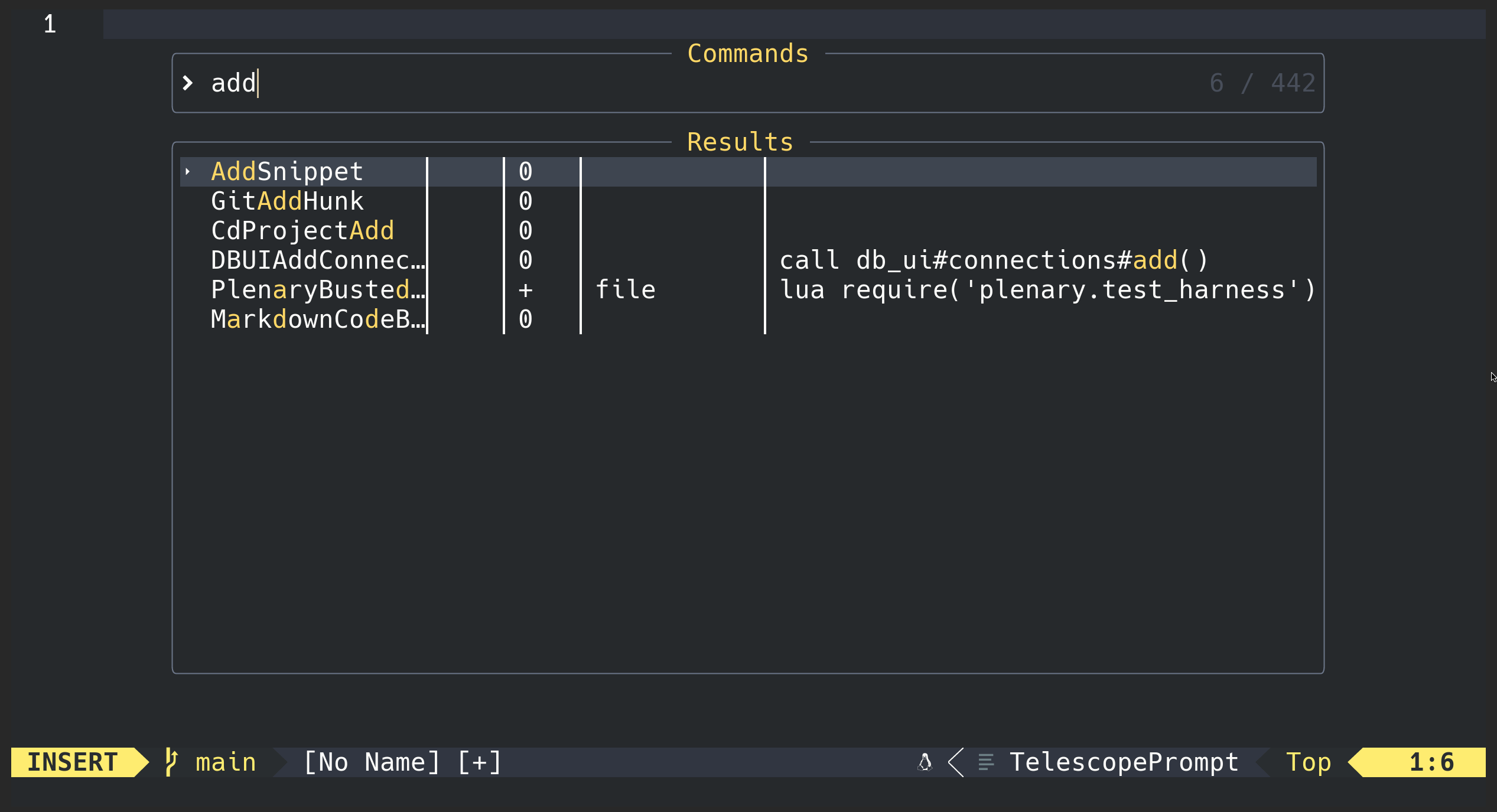
Task: Click the 1:6 cursor position indicator
Action: click(1431, 762)
